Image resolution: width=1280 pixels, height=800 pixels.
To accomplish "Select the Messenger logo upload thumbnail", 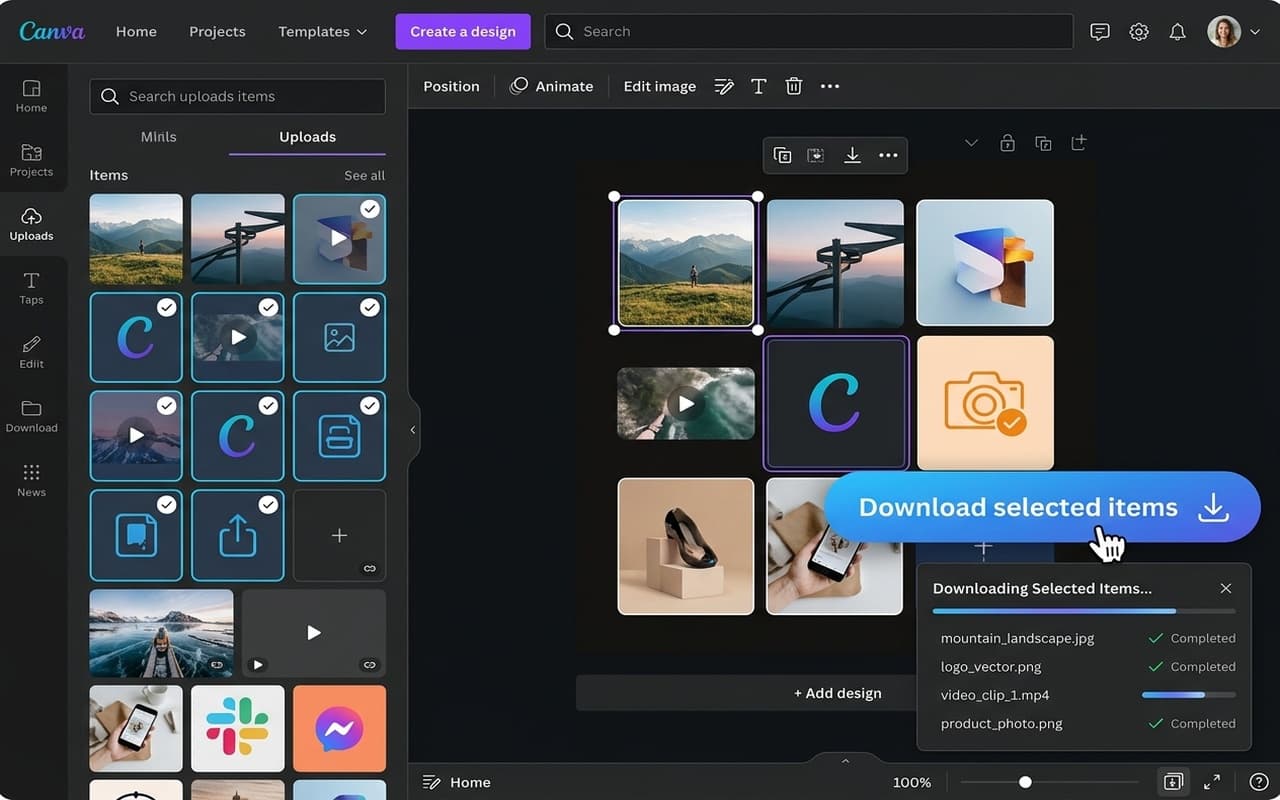I will pyautogui.click(x=339, y=728).
